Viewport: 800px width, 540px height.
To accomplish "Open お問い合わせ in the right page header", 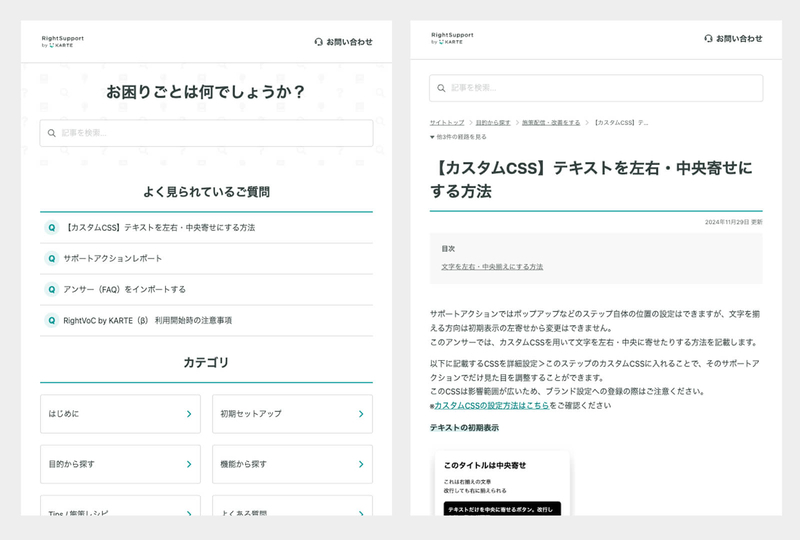I will [733, 38].
